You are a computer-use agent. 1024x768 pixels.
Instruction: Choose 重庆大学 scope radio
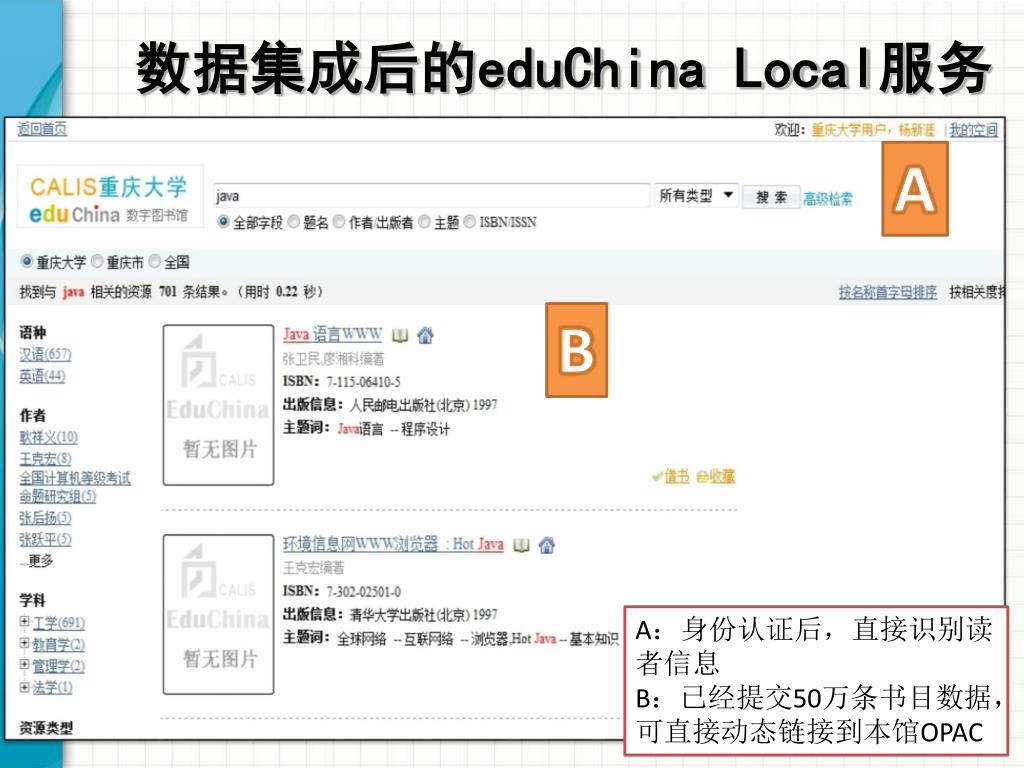click(27, 262)
